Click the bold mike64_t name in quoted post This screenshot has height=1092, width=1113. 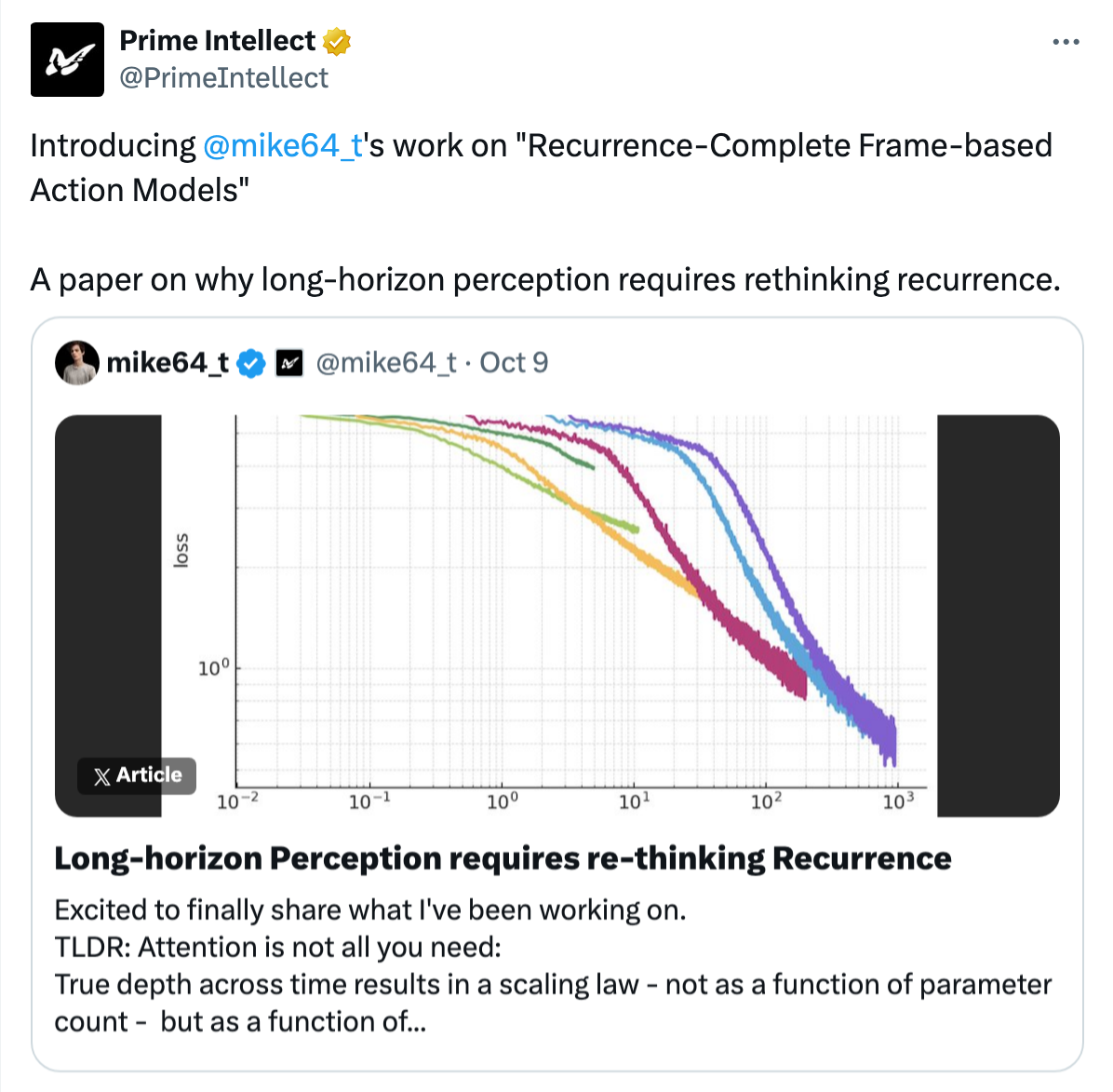click(168, 363)
